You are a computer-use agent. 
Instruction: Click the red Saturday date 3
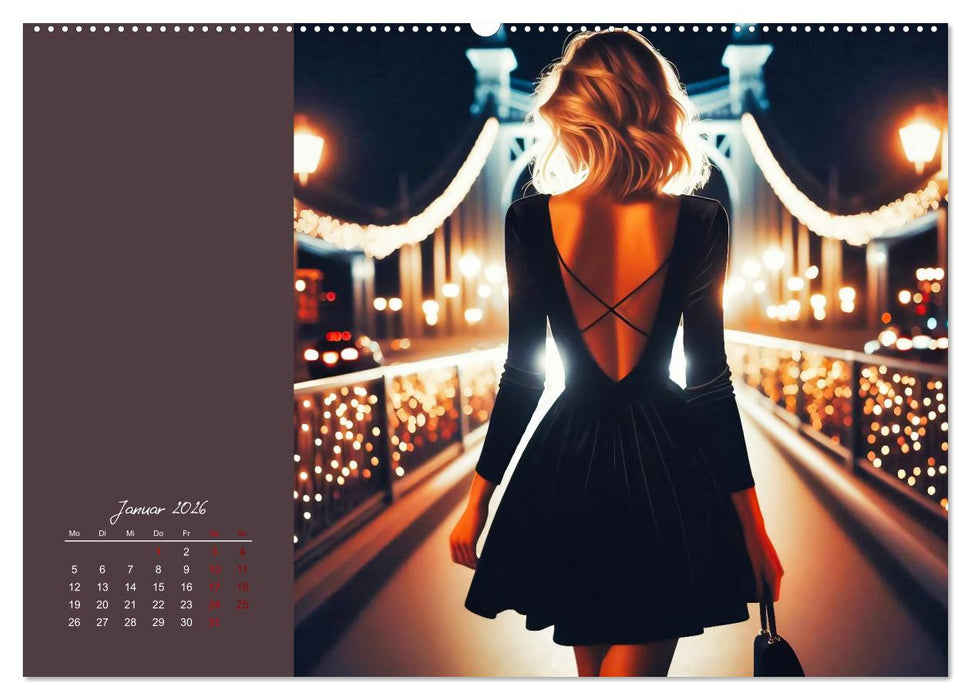click(214, 552)
